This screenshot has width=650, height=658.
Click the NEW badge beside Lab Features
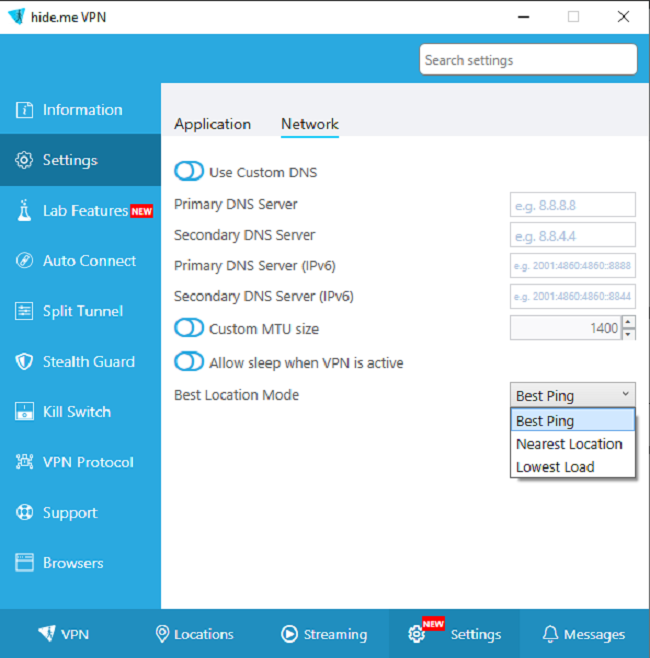141,211
